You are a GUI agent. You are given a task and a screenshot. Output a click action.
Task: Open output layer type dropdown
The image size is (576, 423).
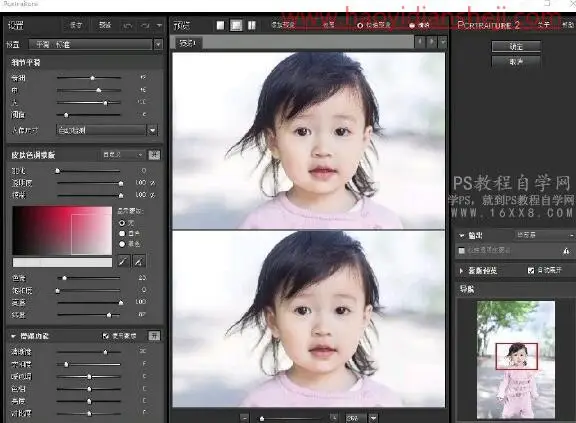point(544,235)
